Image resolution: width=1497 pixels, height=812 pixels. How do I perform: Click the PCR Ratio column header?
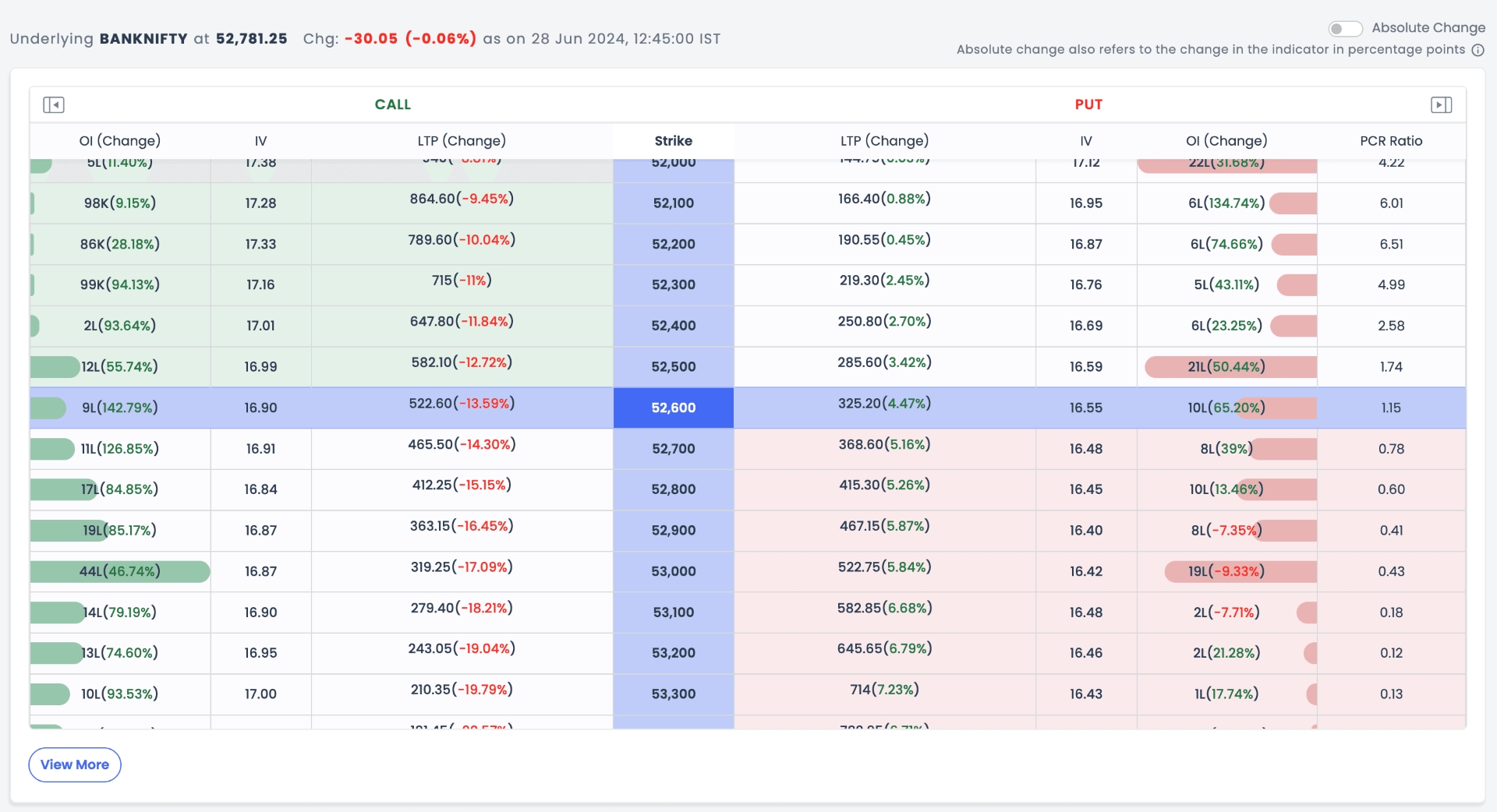(1392, 141)
